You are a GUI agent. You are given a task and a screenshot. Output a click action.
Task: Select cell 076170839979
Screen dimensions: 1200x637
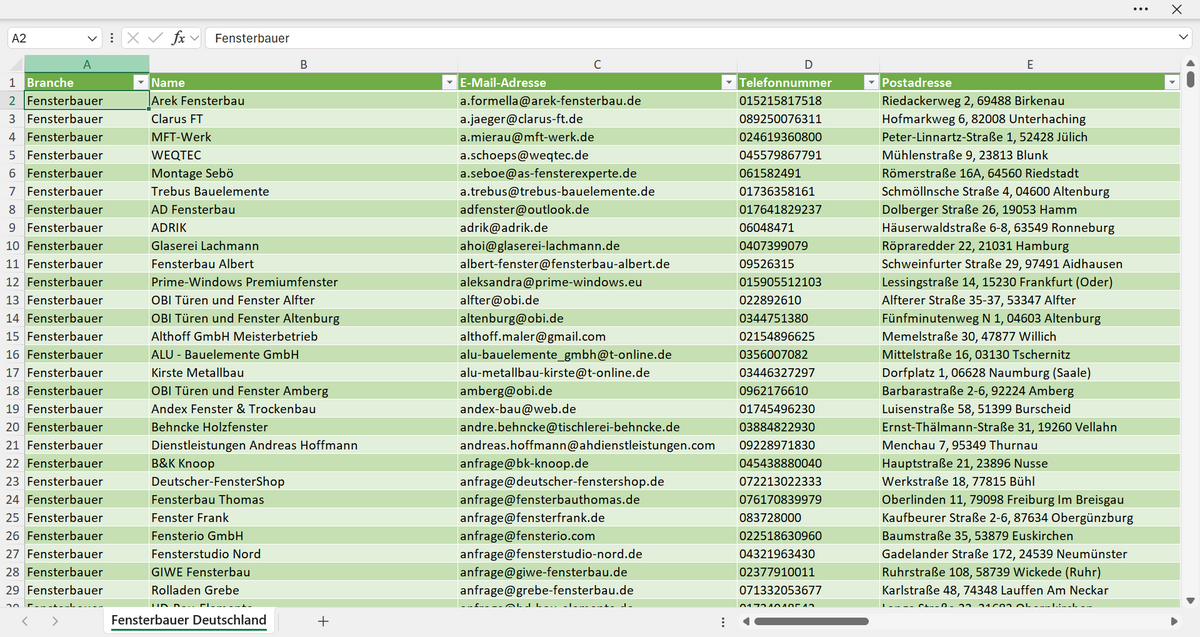point(808,500)
